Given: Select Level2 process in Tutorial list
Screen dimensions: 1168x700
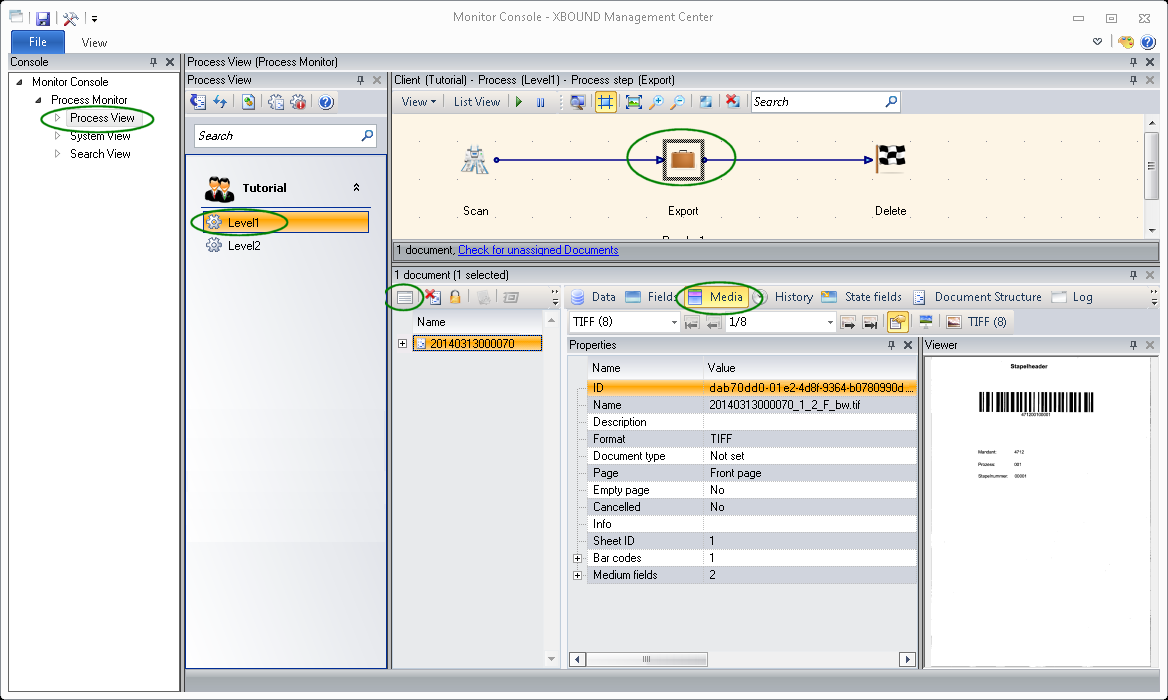Looking at the screenshot, I should coord(243,245).
